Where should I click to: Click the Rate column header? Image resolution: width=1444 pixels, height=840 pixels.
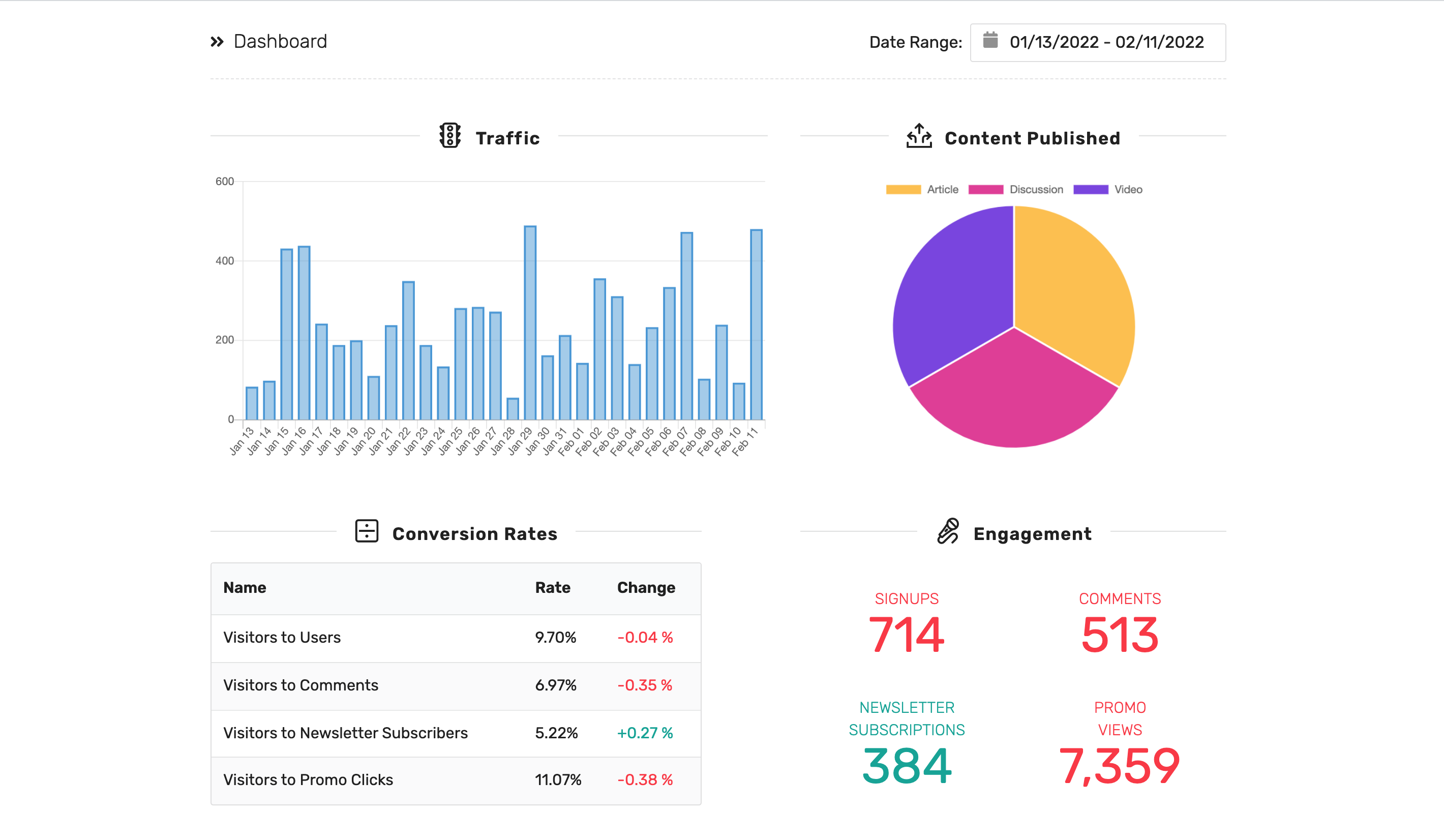click(552, 588)
